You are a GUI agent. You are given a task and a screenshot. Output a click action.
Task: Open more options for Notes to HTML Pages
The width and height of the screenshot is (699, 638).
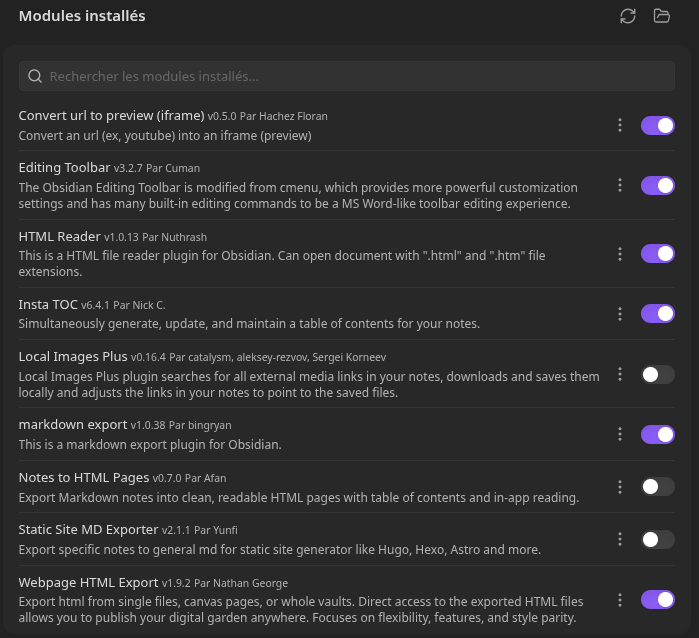pos(620,487)
